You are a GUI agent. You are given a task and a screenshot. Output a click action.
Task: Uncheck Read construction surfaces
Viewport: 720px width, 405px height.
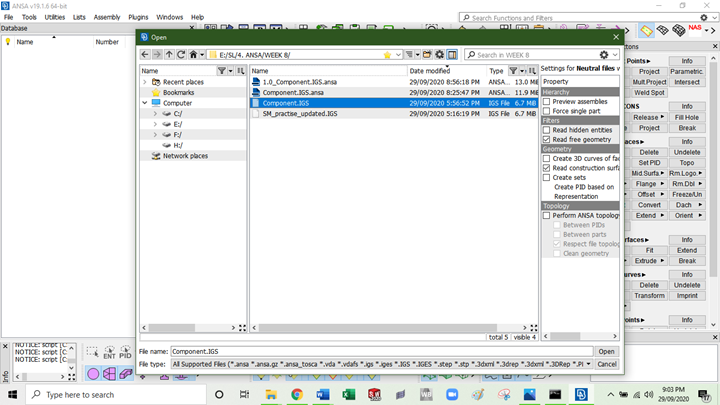click(546, 168)
